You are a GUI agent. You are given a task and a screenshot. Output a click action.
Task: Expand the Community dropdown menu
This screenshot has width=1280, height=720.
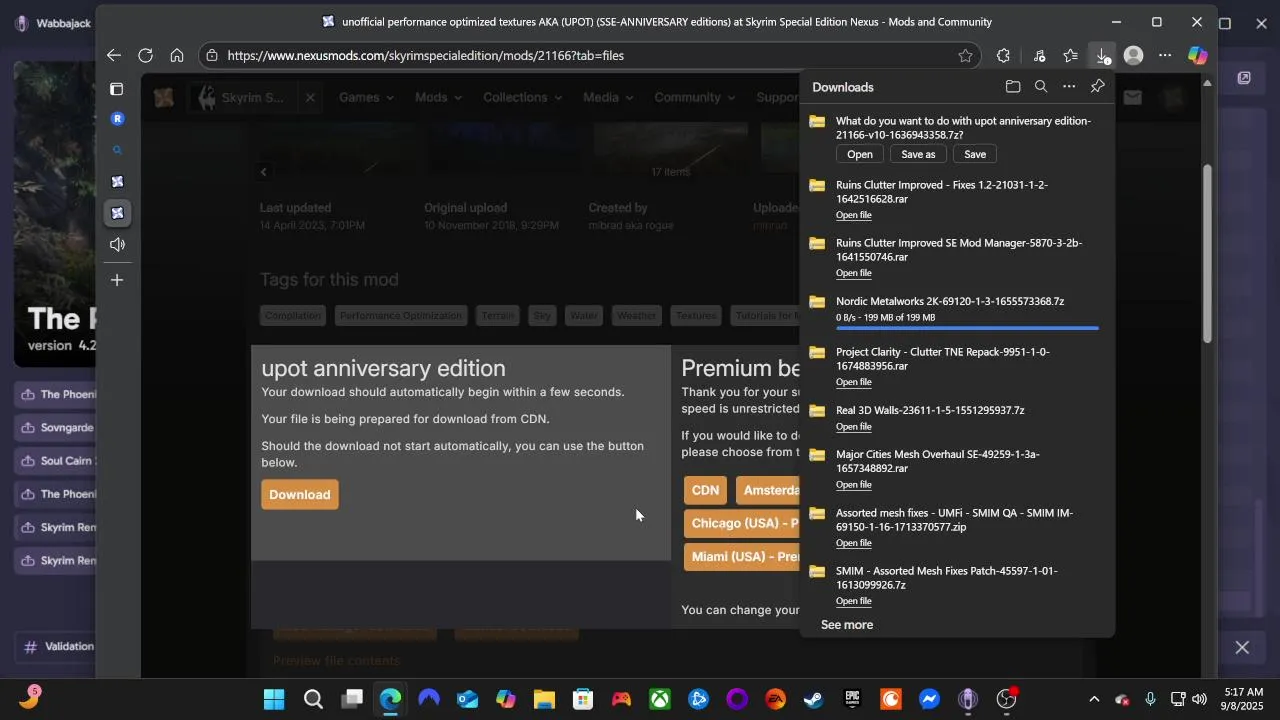[x=695, y=97]
